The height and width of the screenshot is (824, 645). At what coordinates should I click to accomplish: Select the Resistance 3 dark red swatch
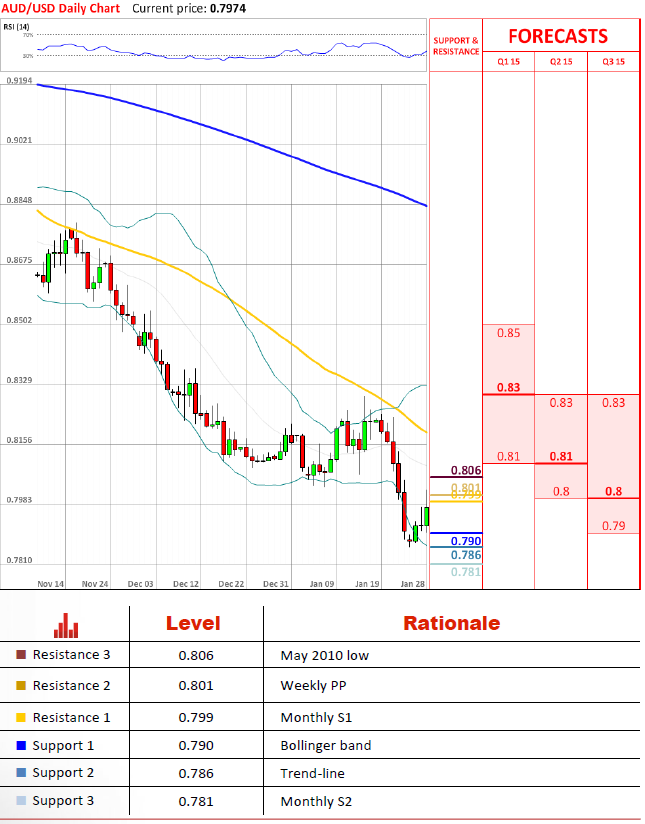[21, 655]
